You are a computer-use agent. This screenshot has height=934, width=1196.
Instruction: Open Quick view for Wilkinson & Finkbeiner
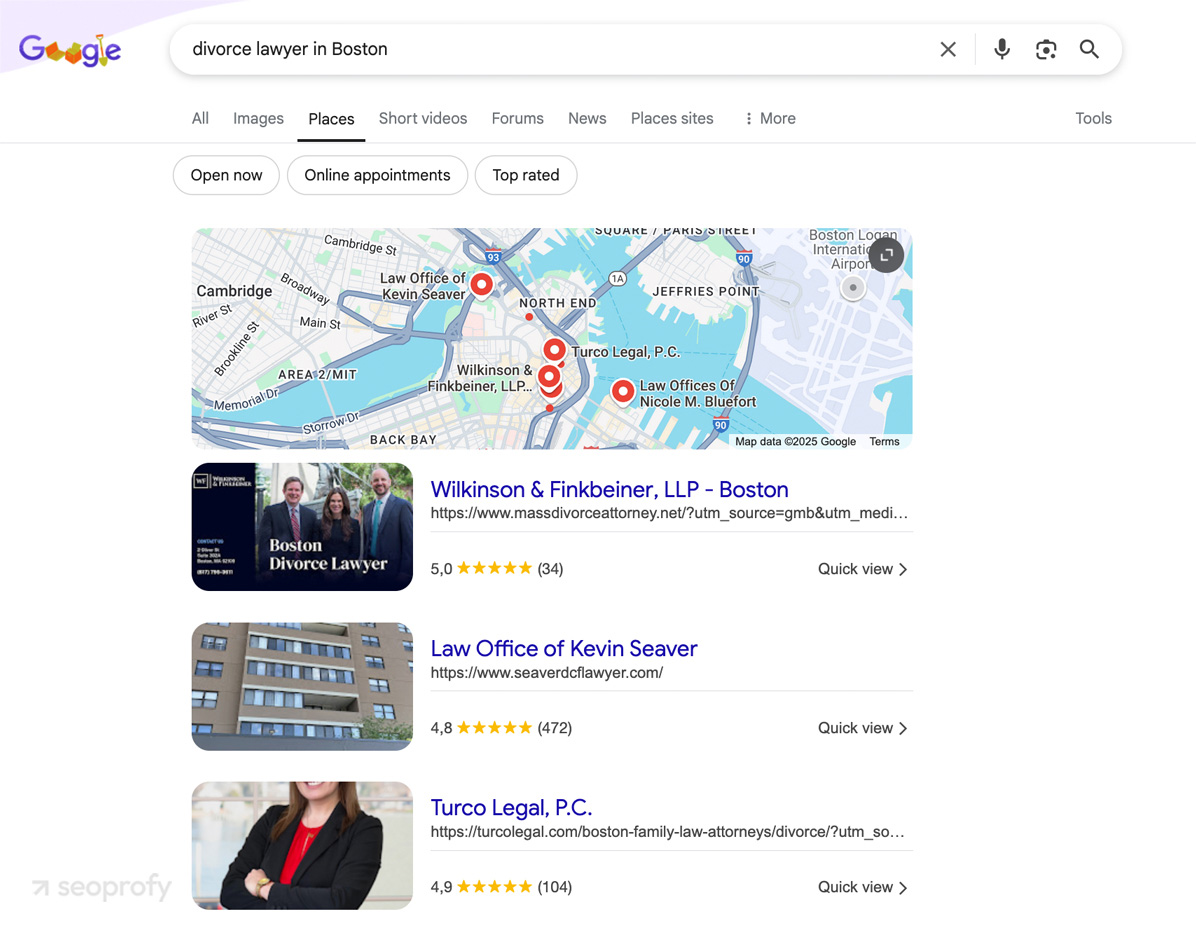pyautogui.click(x=863, y=570)
